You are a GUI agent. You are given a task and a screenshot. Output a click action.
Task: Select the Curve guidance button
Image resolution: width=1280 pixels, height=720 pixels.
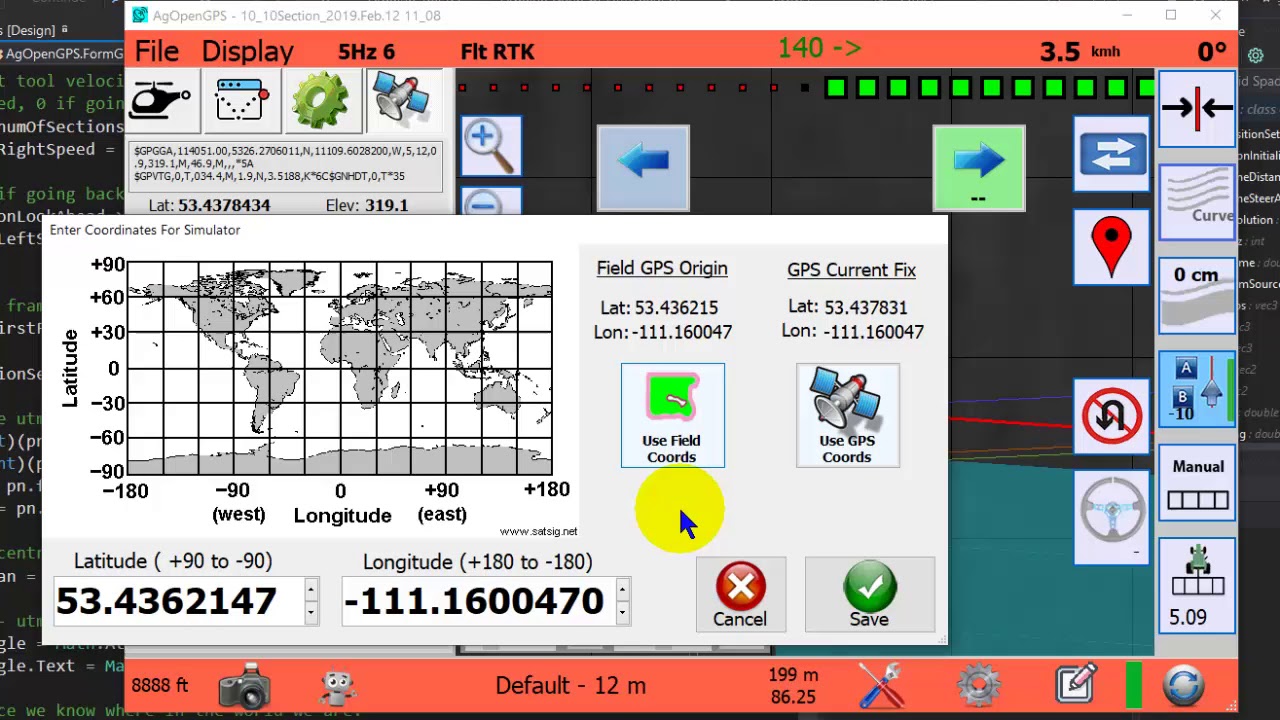point(1197,201)
